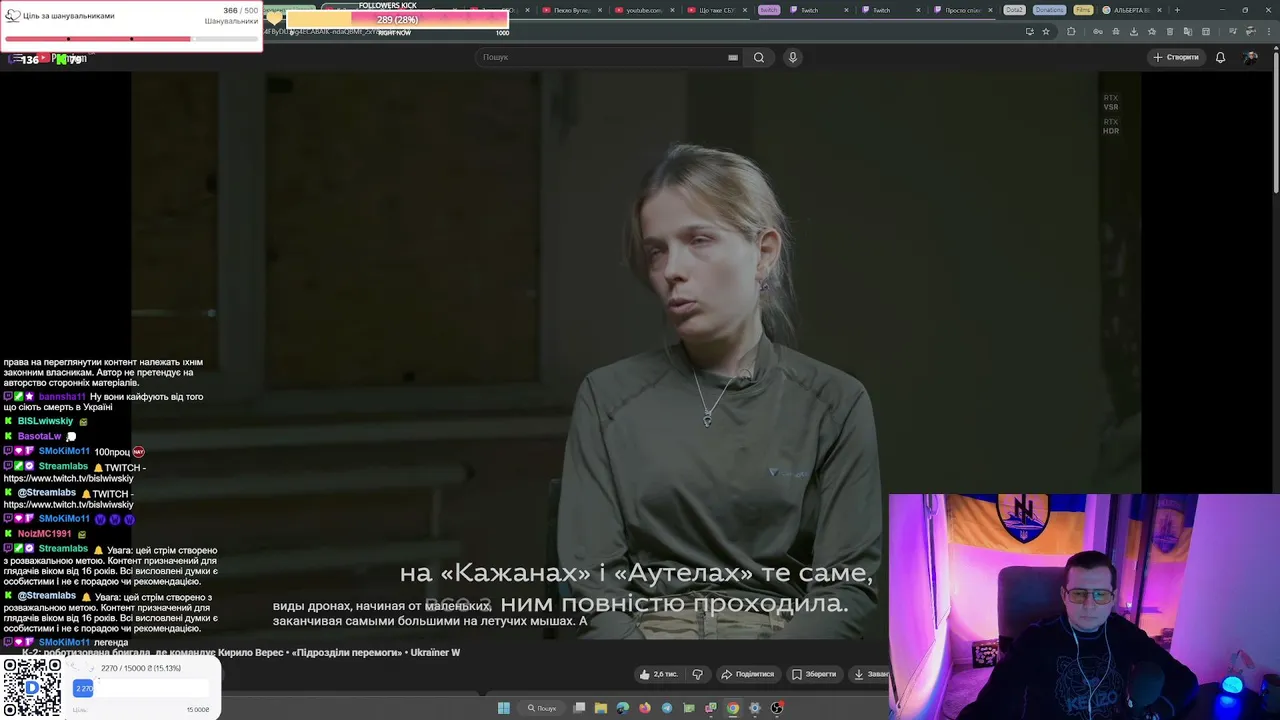Click chat username bannsha11
The height and width of the screenshot is (720, 1280).
coord(62,397)
